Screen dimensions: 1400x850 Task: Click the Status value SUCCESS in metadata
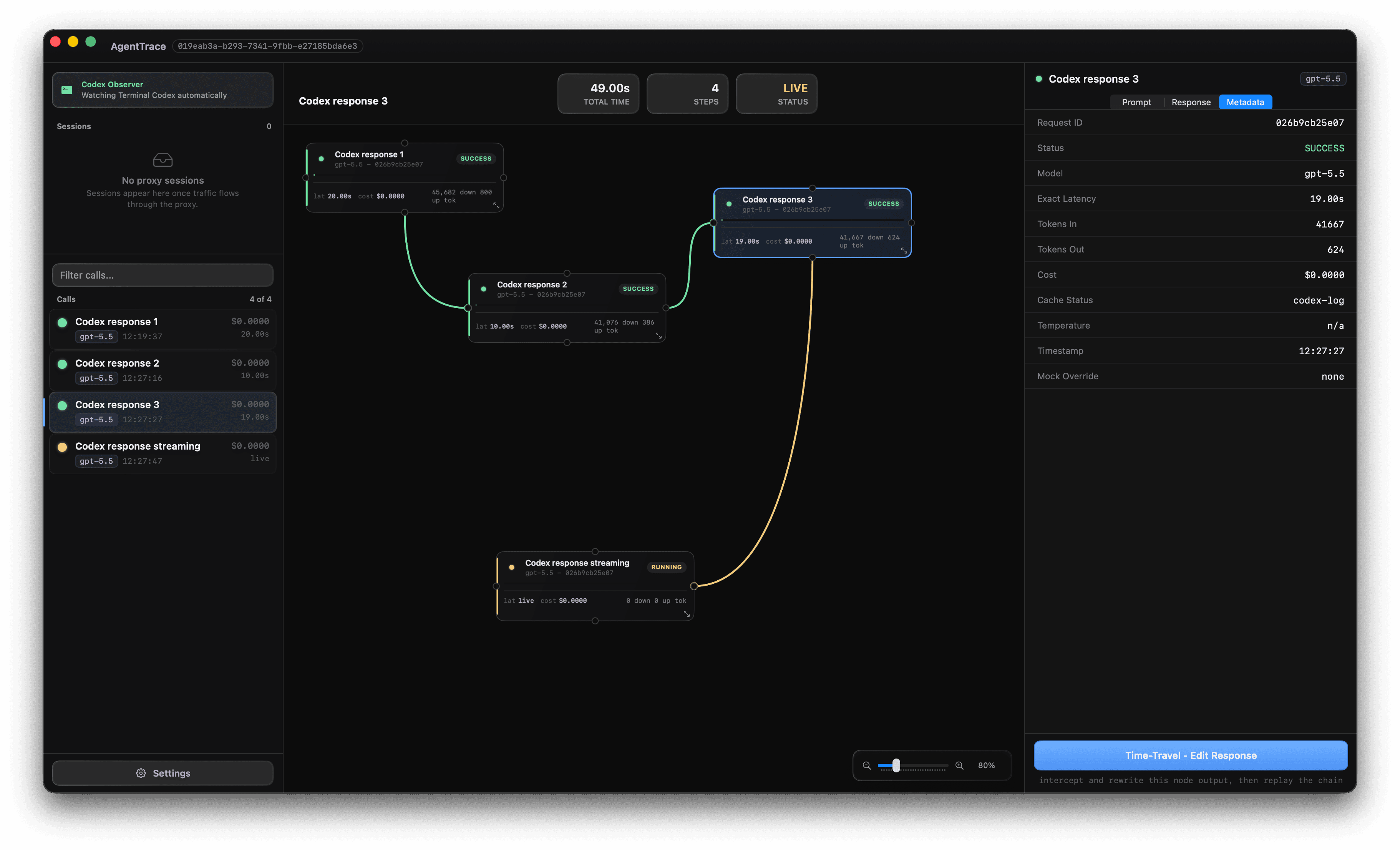tap(1324, 148)
